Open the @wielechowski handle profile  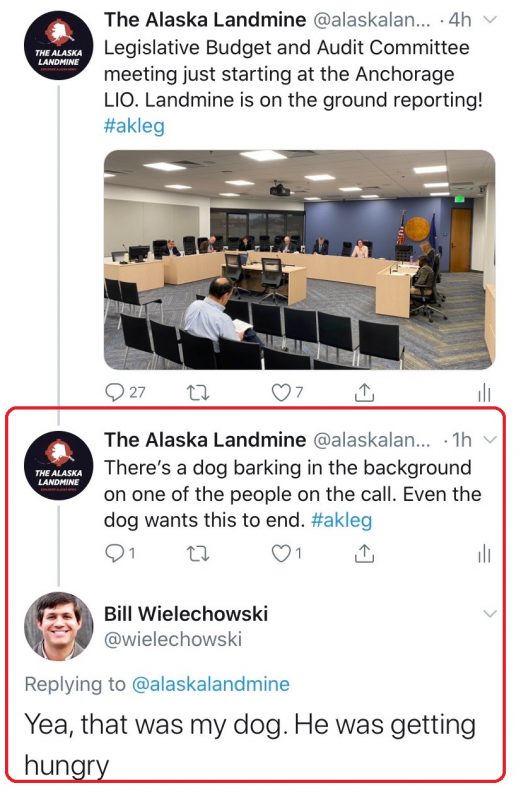click(x=173, y=639)
